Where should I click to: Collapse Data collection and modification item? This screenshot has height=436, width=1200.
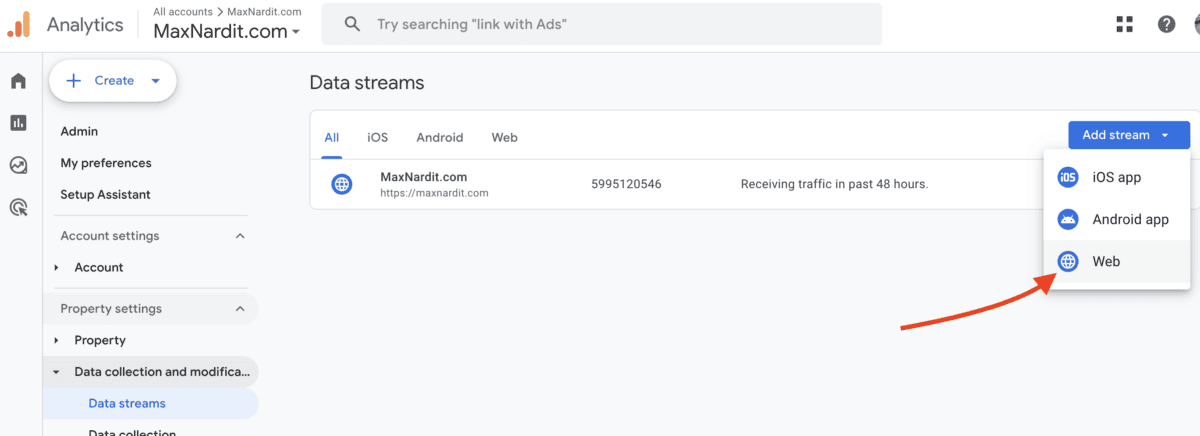click(57, 372)
